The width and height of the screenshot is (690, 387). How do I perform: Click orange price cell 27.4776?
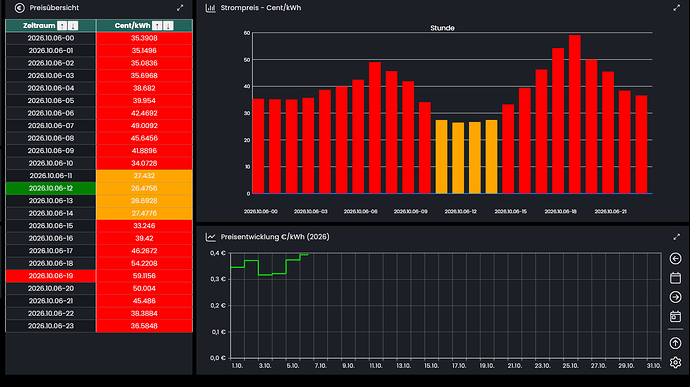(x=144, y=213)
